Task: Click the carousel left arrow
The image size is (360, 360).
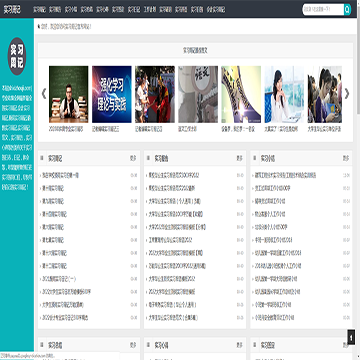Action: click(x=44, y=94)
